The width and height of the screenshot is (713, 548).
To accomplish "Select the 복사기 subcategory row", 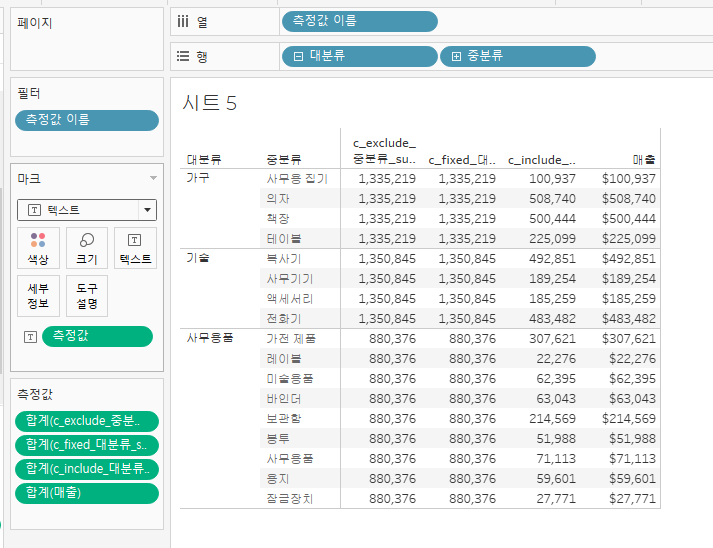I will tap(284, 259).
